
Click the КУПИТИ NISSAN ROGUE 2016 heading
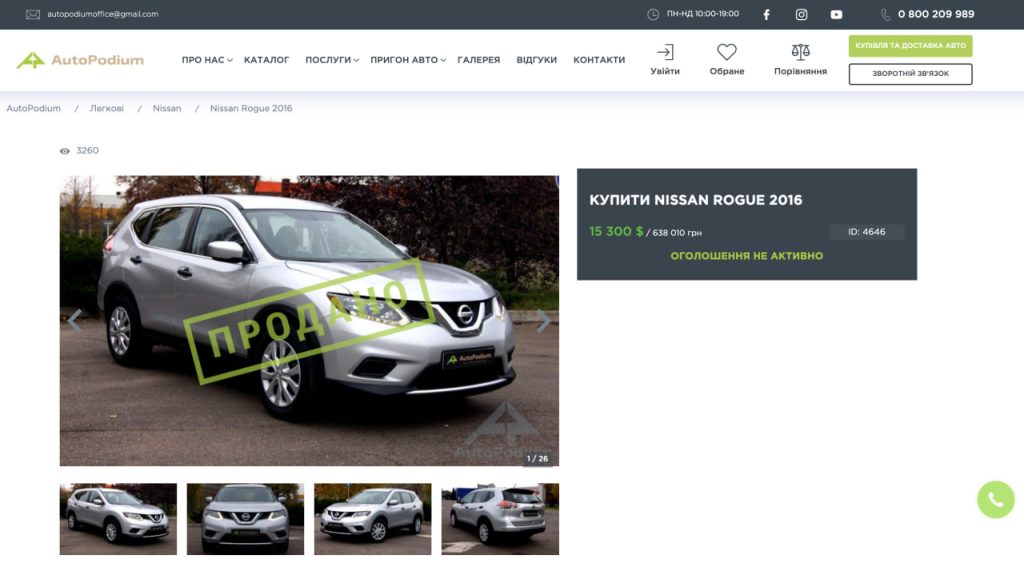tap(696, 201)
